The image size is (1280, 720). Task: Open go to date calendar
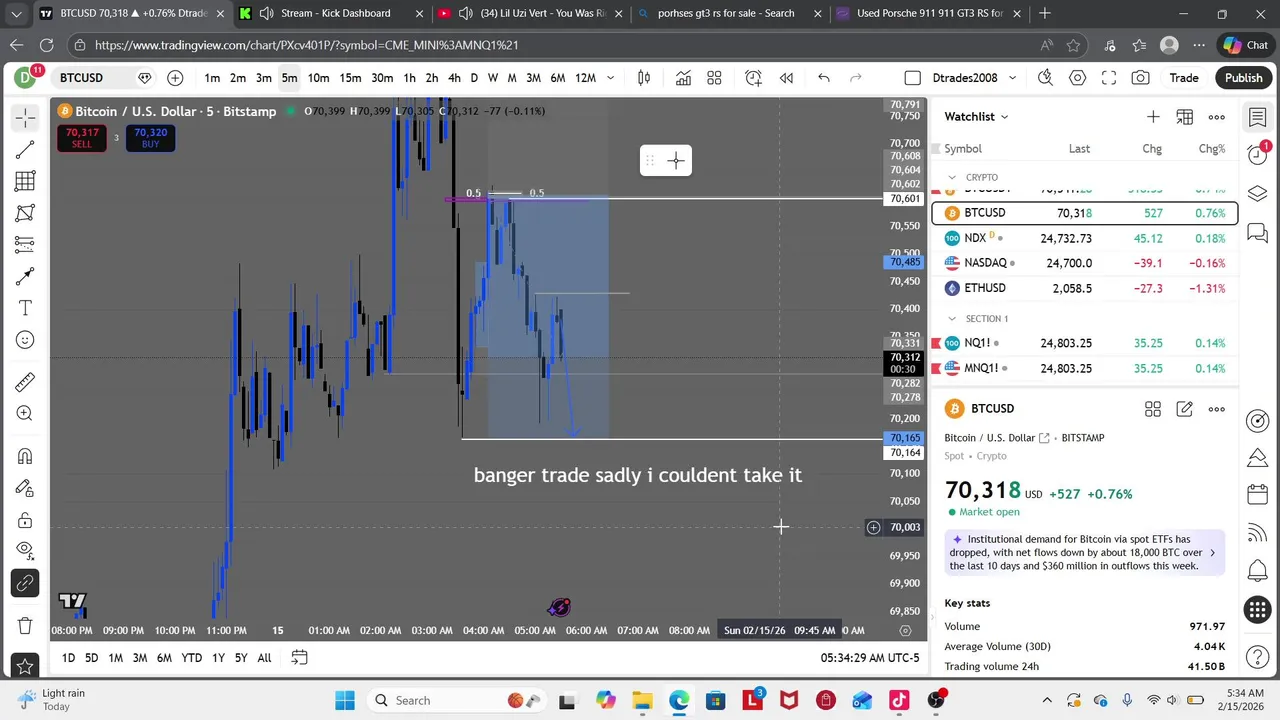coord(299,658)
